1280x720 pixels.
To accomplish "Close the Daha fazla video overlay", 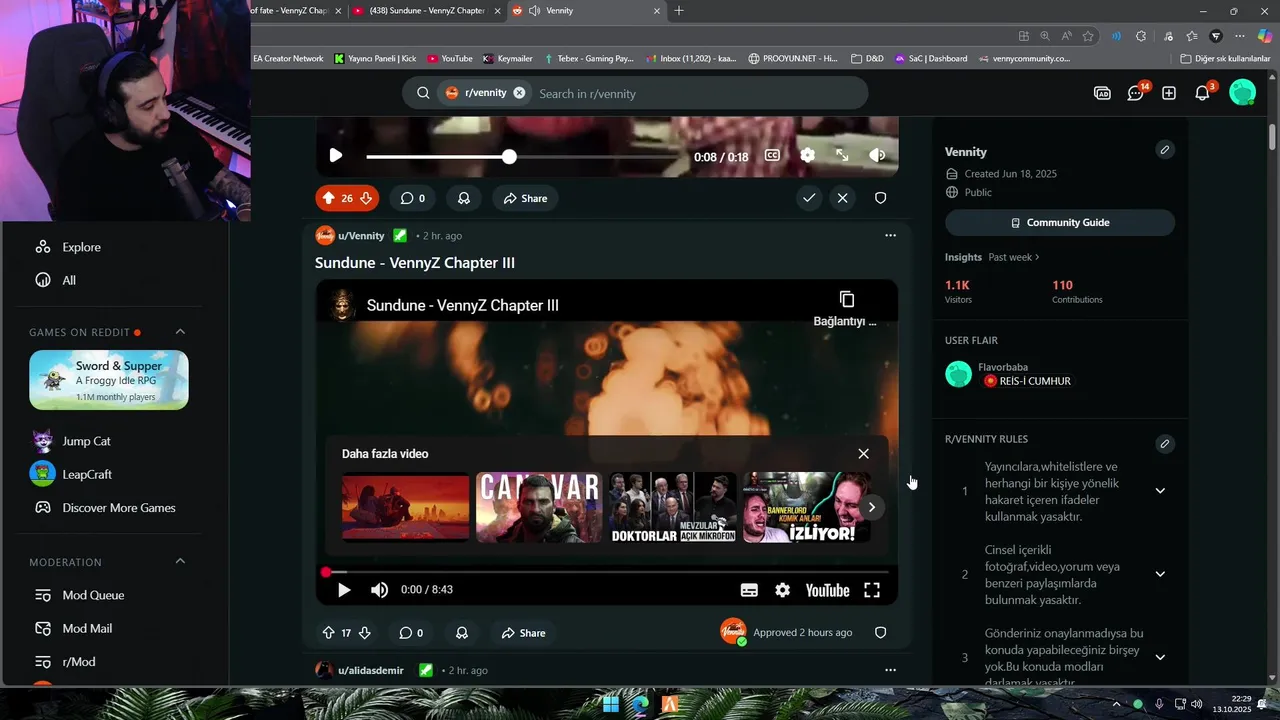I will click(x=863, y=453).
